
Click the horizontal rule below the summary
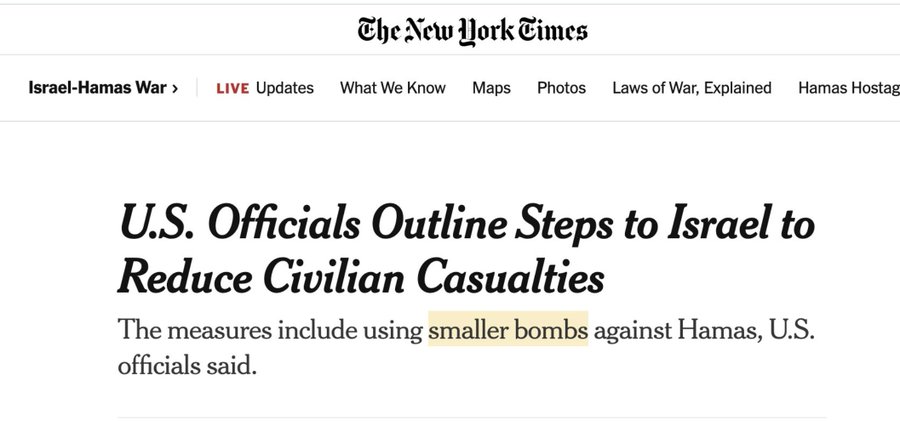(472, 417)
